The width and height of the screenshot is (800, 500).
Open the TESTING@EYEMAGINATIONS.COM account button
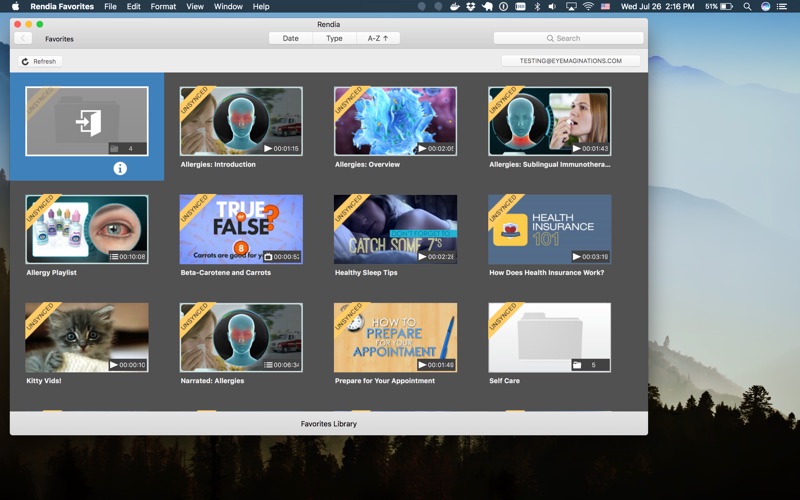coord(570,61)
